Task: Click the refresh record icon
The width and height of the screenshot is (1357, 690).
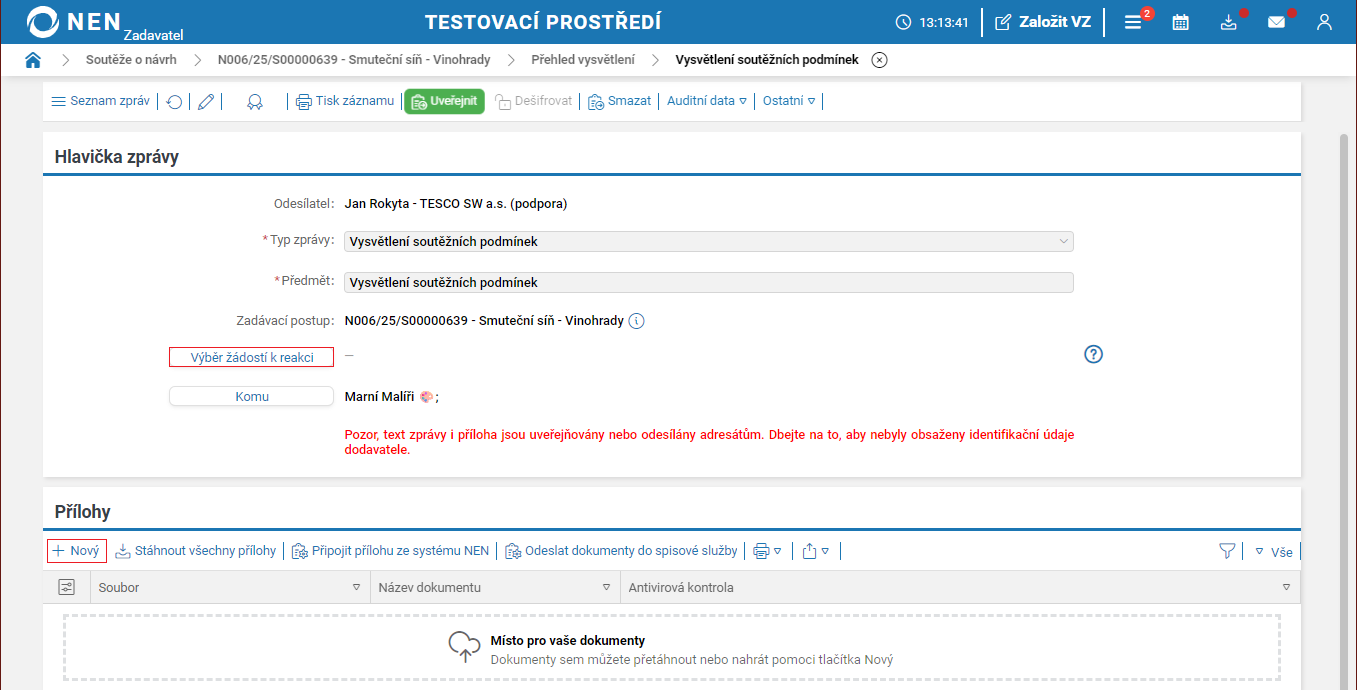Action: point(174,101)
